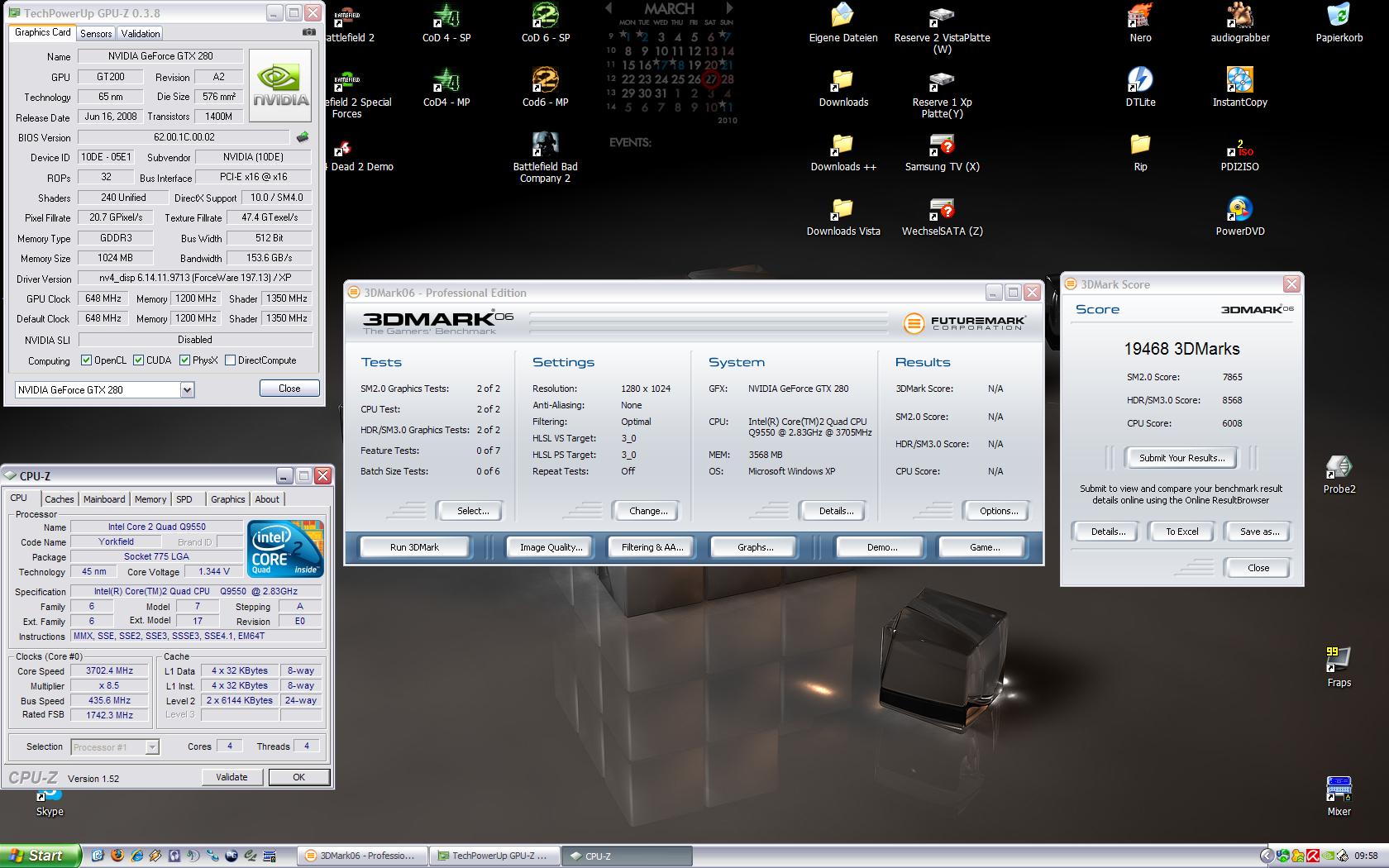The width and height of the screenshot is (1389, 868).
Task: Click the Image Quality... button in 3DMark06
Action: pyautogui.click(x=551, y=547)
